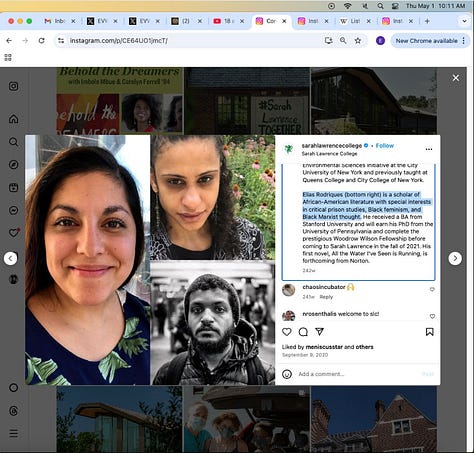
Task: Switch to Wikipedia List tab
Action: tap(355, 21)
